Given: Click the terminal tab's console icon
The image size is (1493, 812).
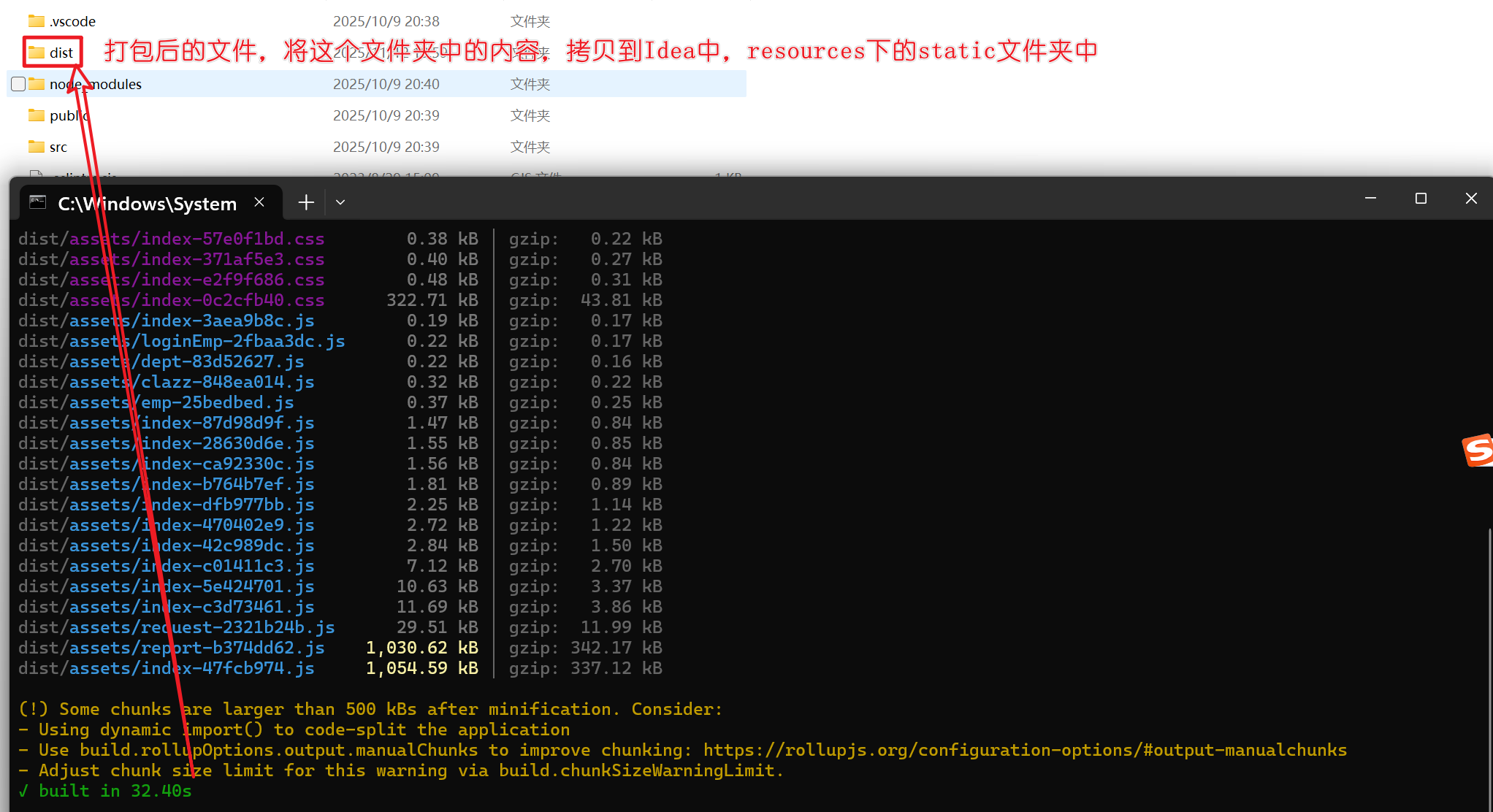Looking at the screenshot, I should (x=38, y=203).
